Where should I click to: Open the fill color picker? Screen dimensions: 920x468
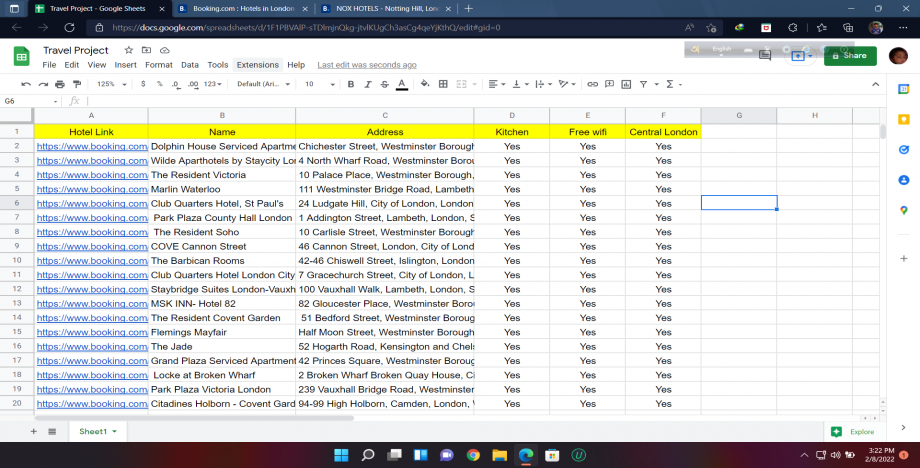425,84
